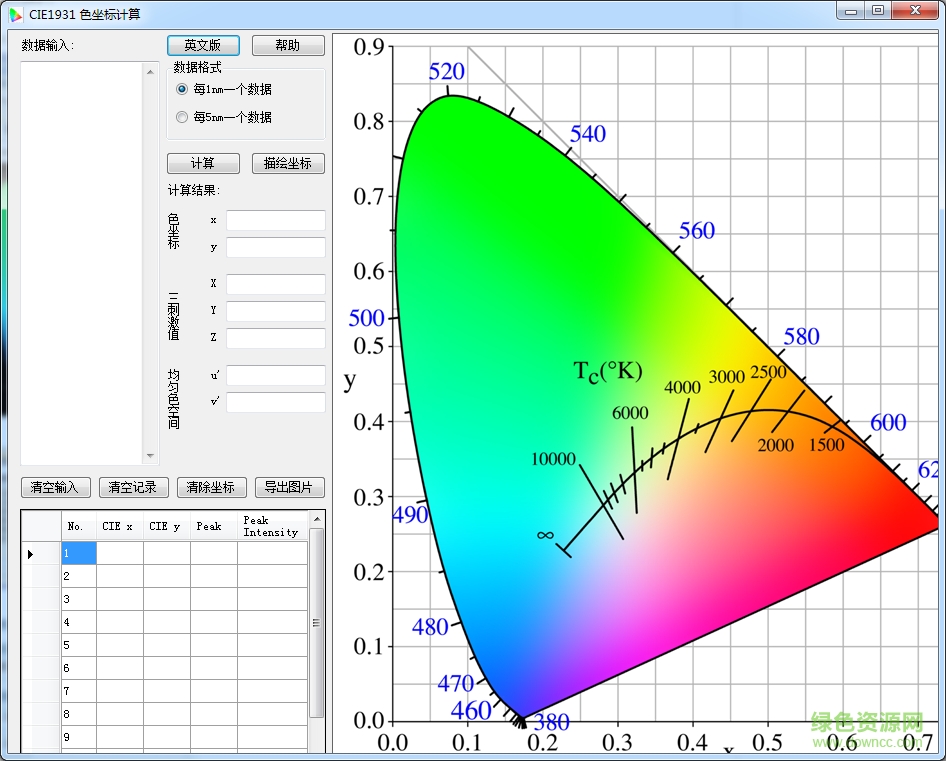The width and height of the screenshot is (946, 761).
Task: Select the 每1nm一个数据 radio option
Action: tap(182, 89)
